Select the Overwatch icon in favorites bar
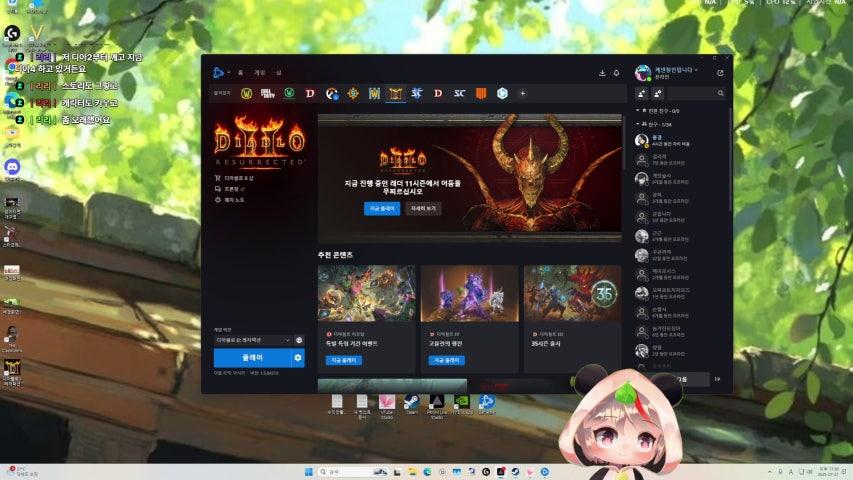 [x=331, y=94]
